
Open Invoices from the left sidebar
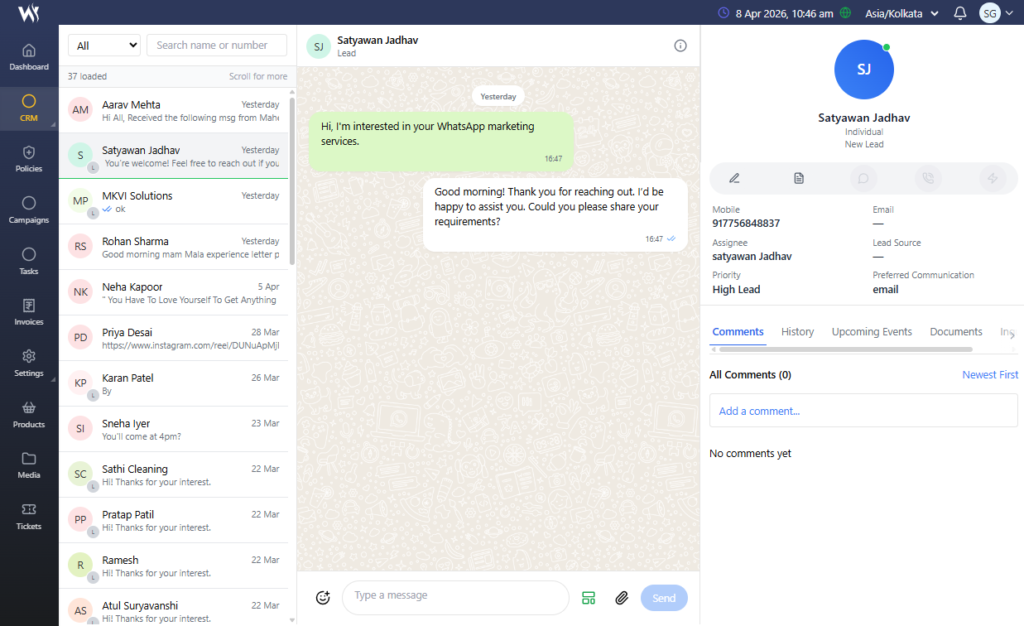tap(29, 312)
